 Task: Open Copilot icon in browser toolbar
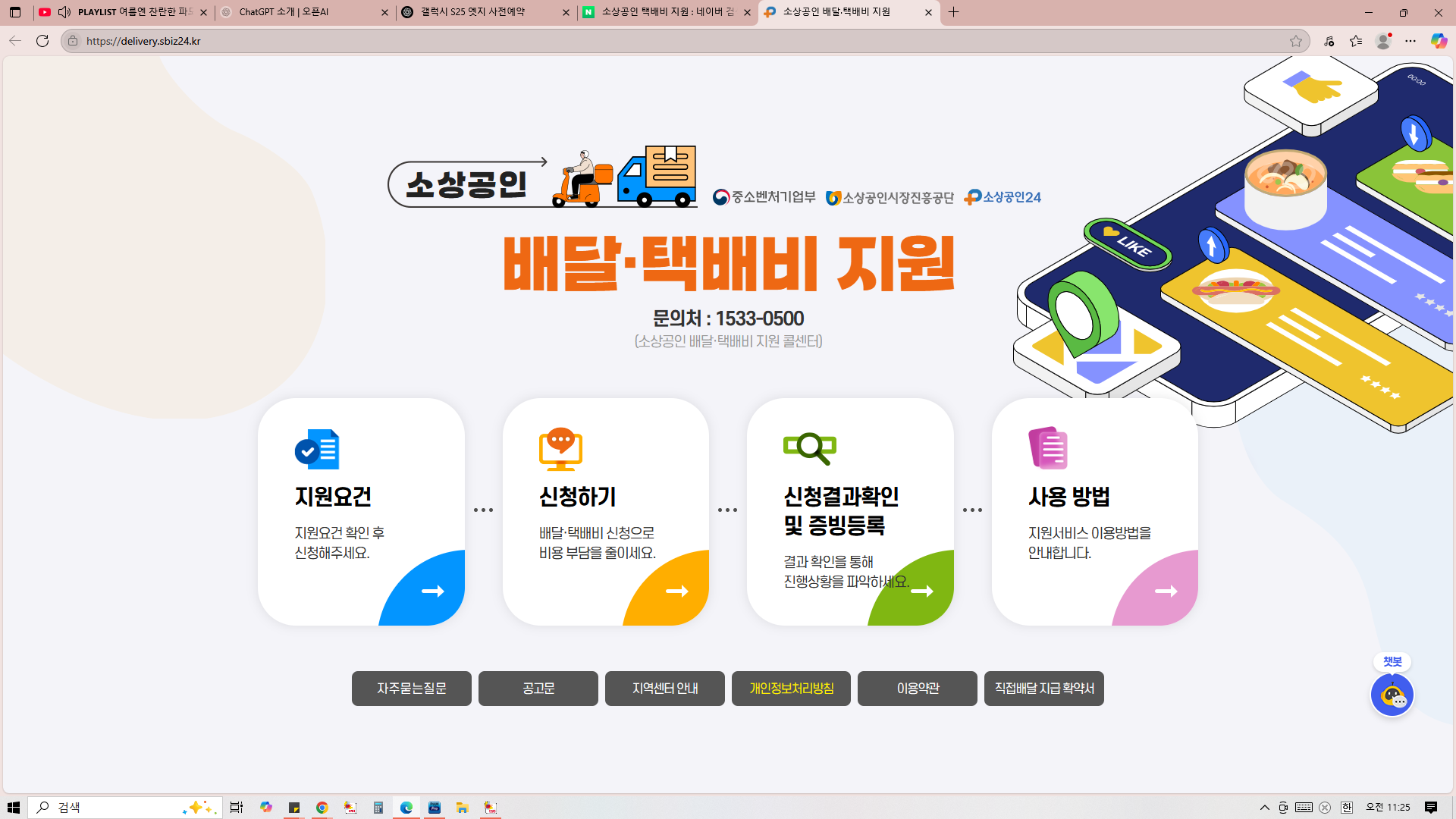coord(1438,41)
